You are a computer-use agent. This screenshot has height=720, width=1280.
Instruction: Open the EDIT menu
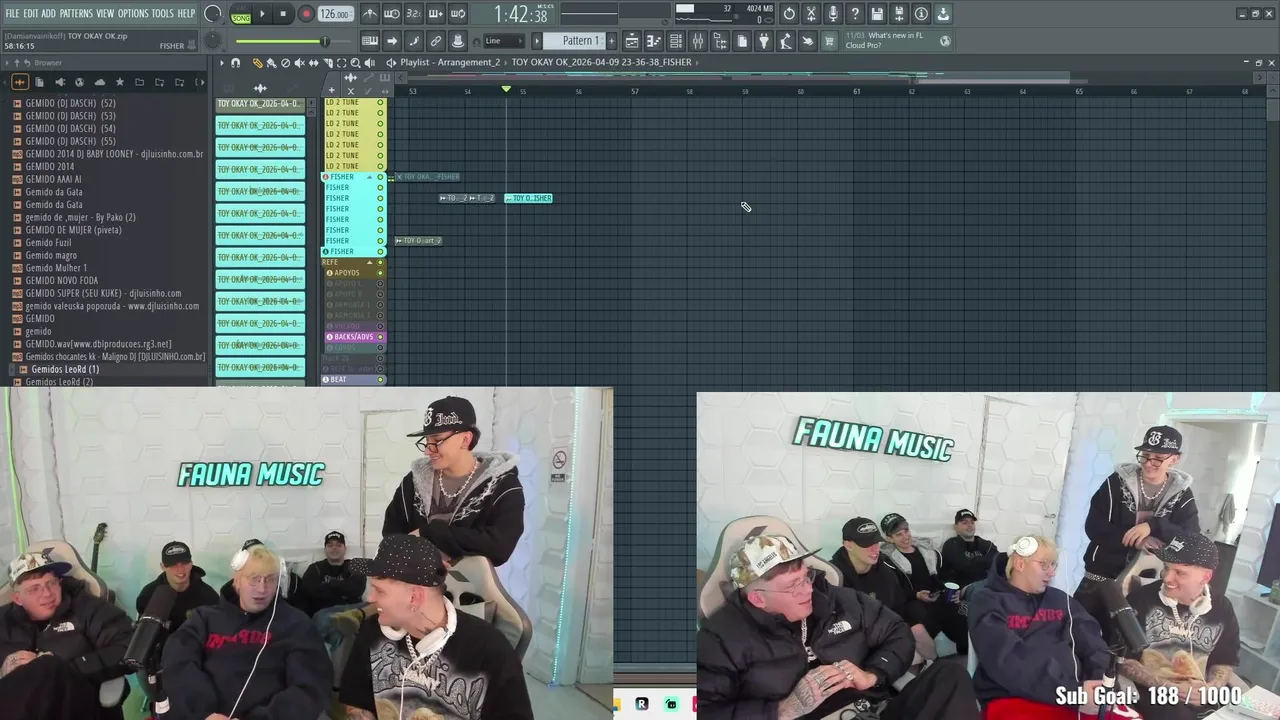[x=31, y=13]
